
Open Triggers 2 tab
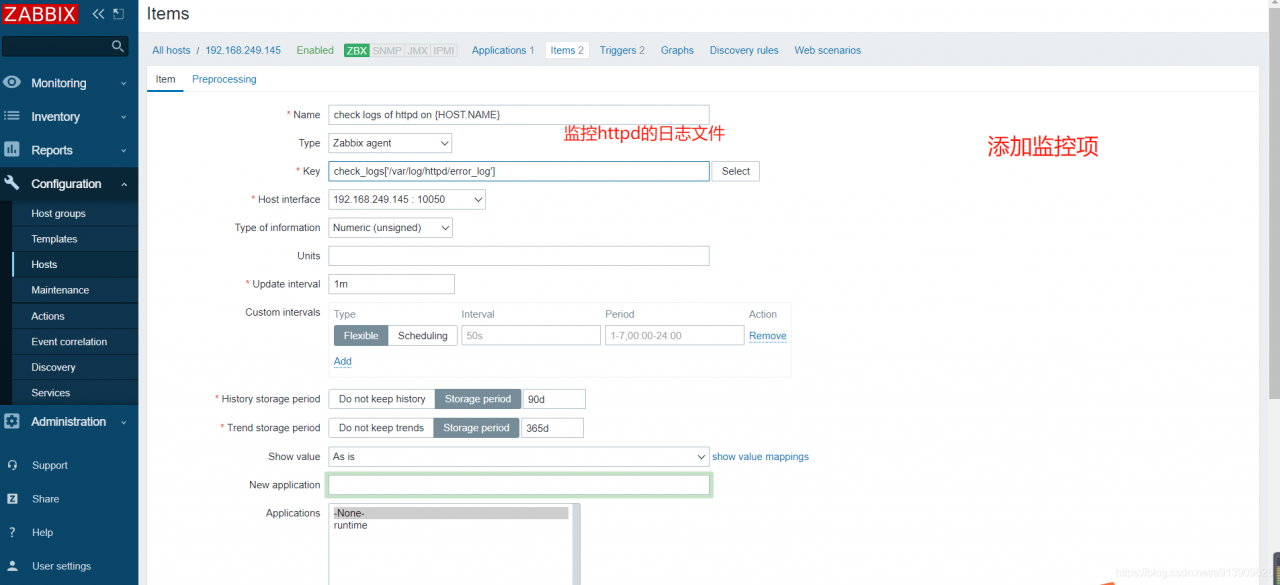pos(622,50)
